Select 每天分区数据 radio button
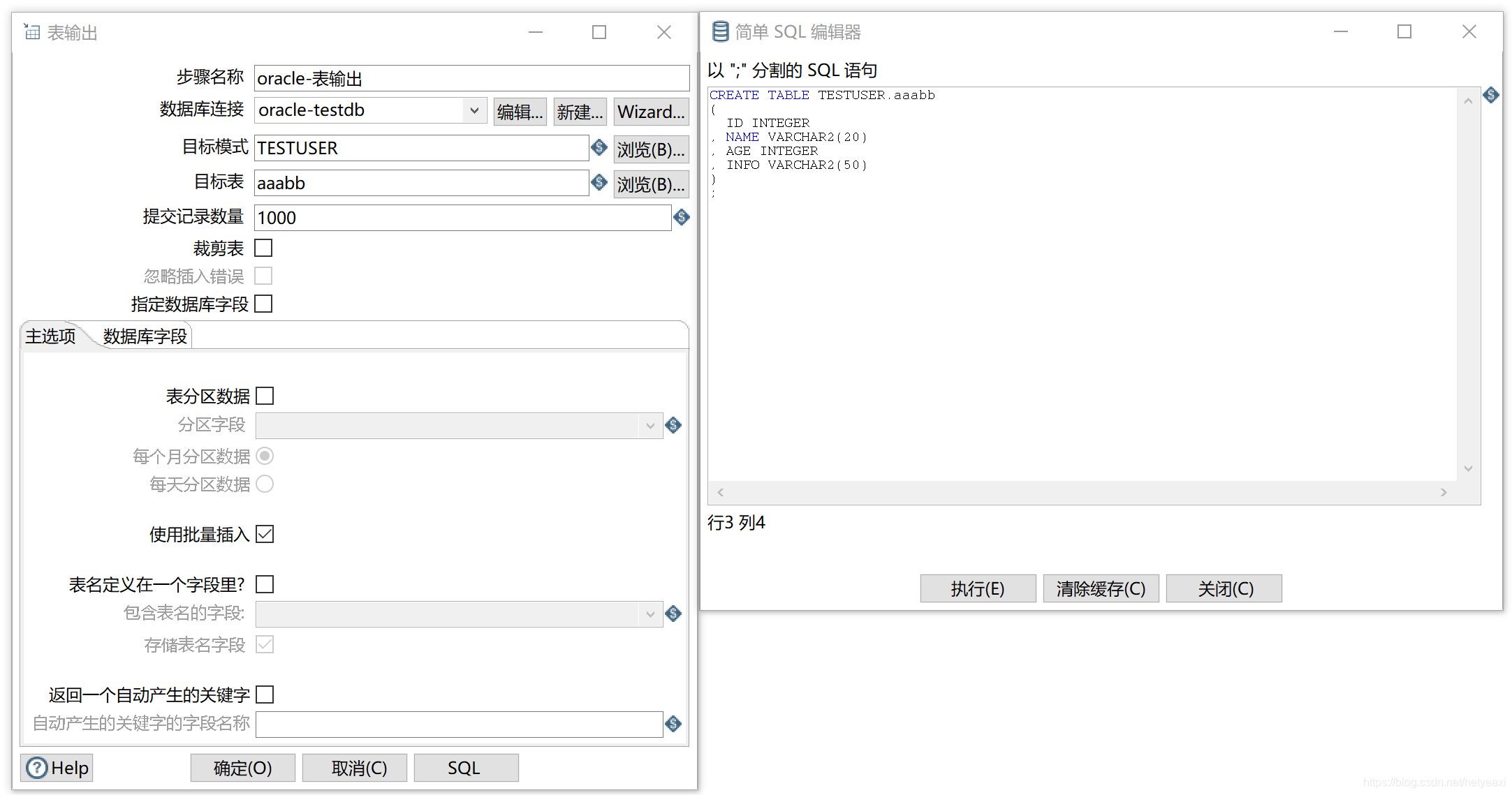Screen dimensions: 1512x795 265,484
